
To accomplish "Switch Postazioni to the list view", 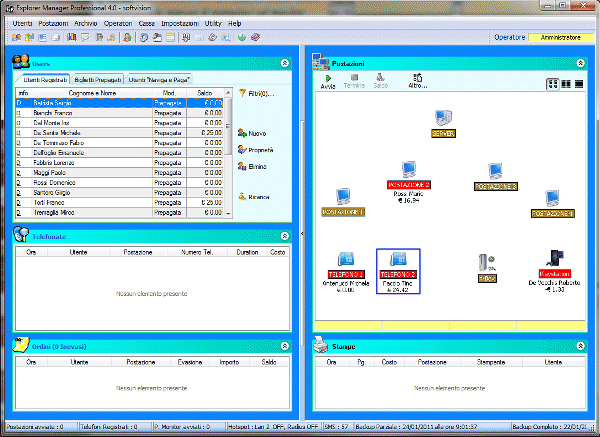I will point(579,84).
